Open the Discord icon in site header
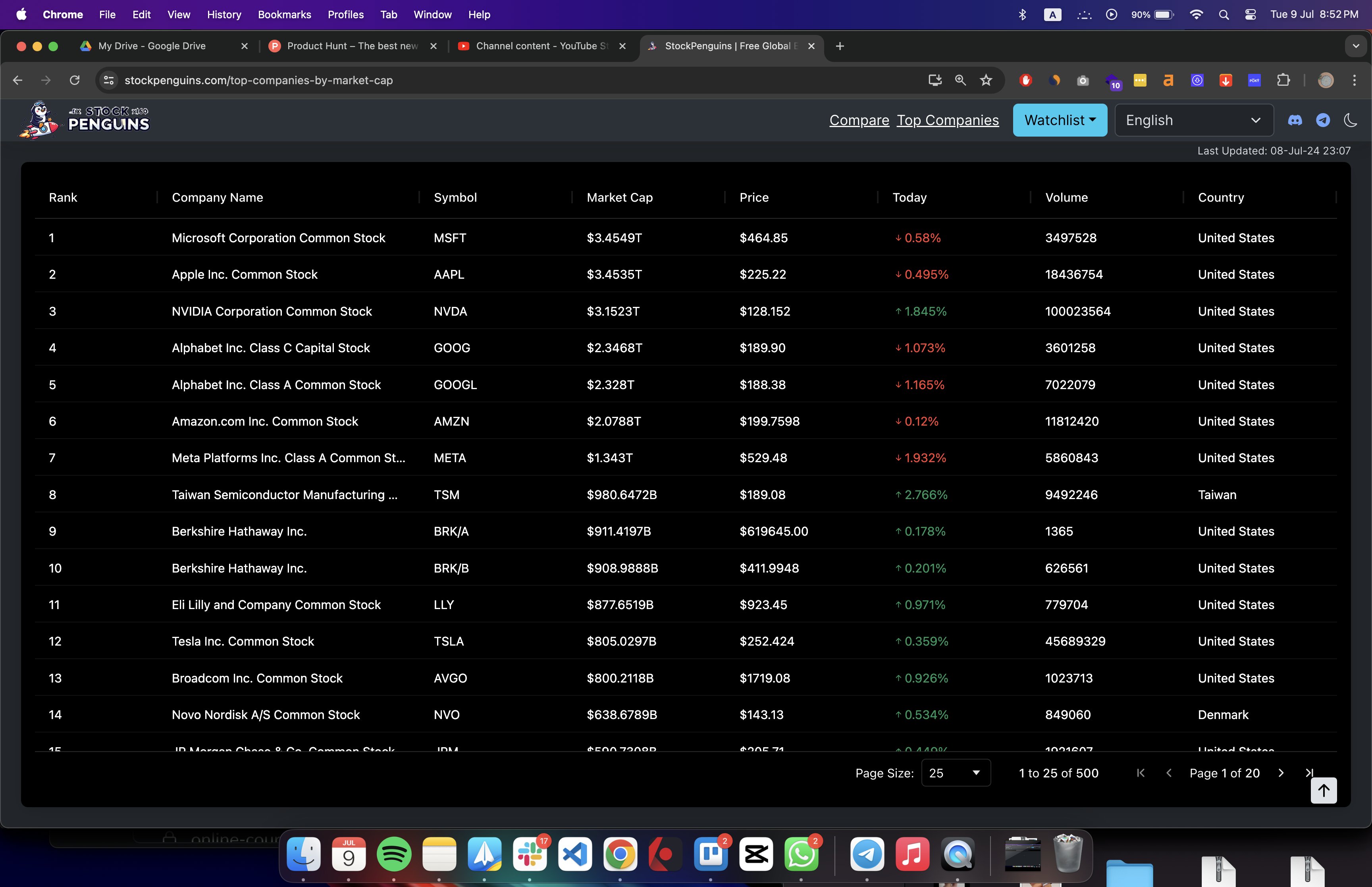This screenshot has width=1372, height=887. (1295, 120)
